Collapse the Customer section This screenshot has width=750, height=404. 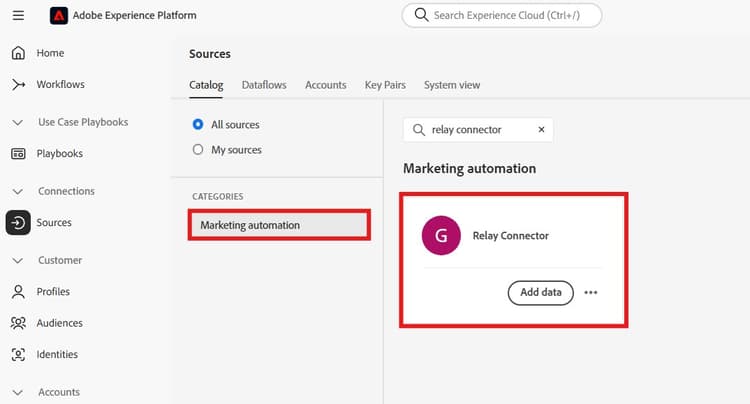(17, 260)
